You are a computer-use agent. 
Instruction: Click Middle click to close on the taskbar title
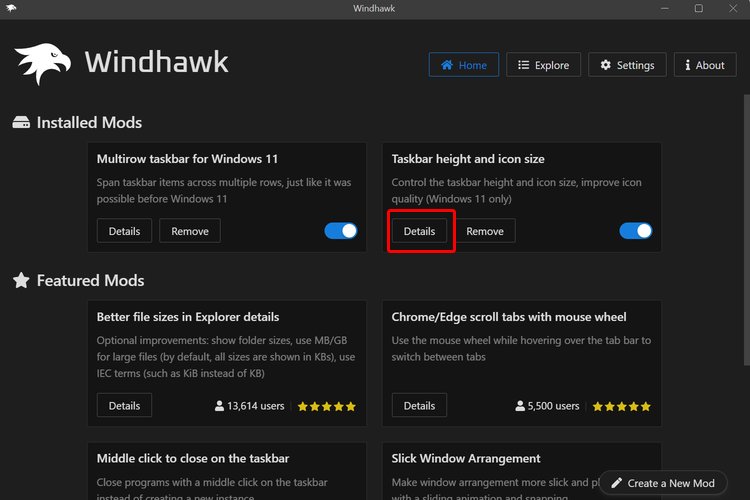coord(193,458)
